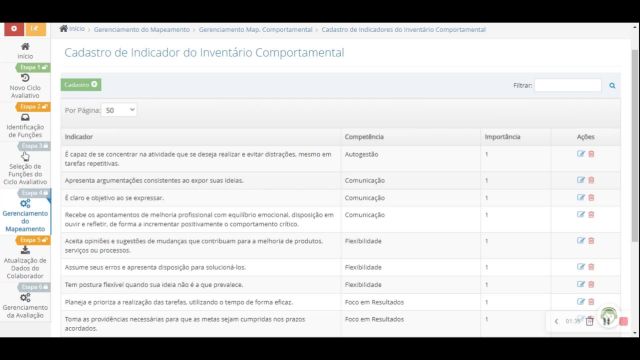Delete 'Assume seus erros' row
Image resolution: width=640 pixels, height=360 pixels.
tap(591, 267)
